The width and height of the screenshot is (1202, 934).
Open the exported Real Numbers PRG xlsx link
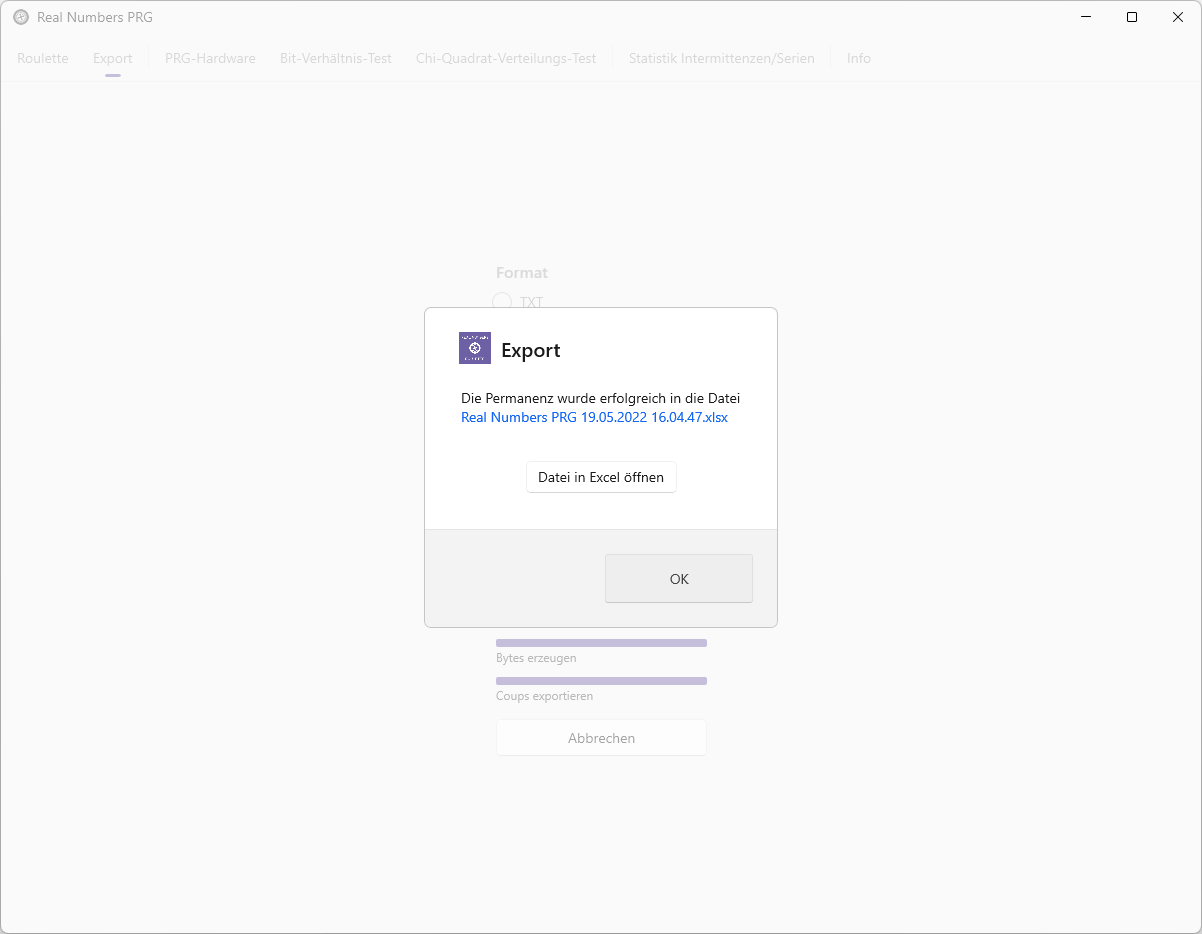pos(594,417)
